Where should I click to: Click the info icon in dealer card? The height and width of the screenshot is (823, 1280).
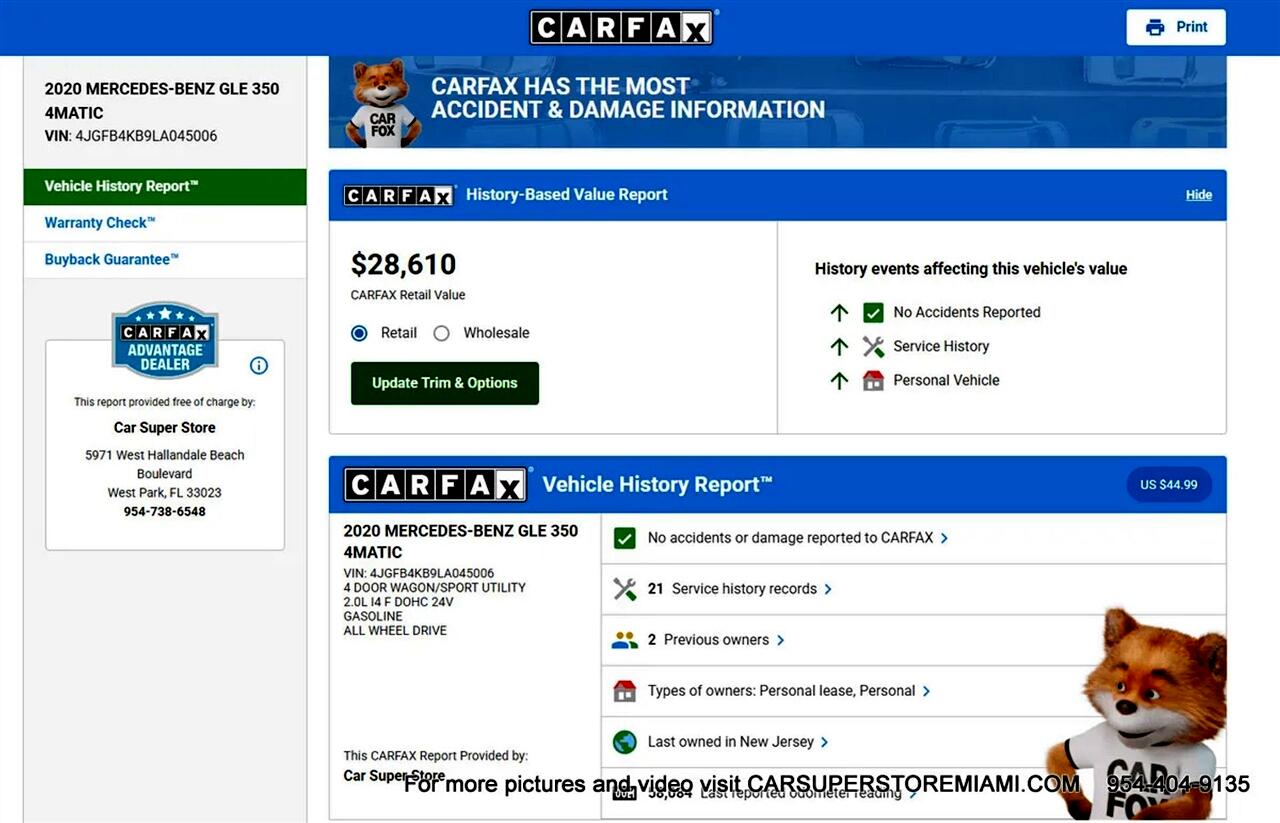click(258, 366)
